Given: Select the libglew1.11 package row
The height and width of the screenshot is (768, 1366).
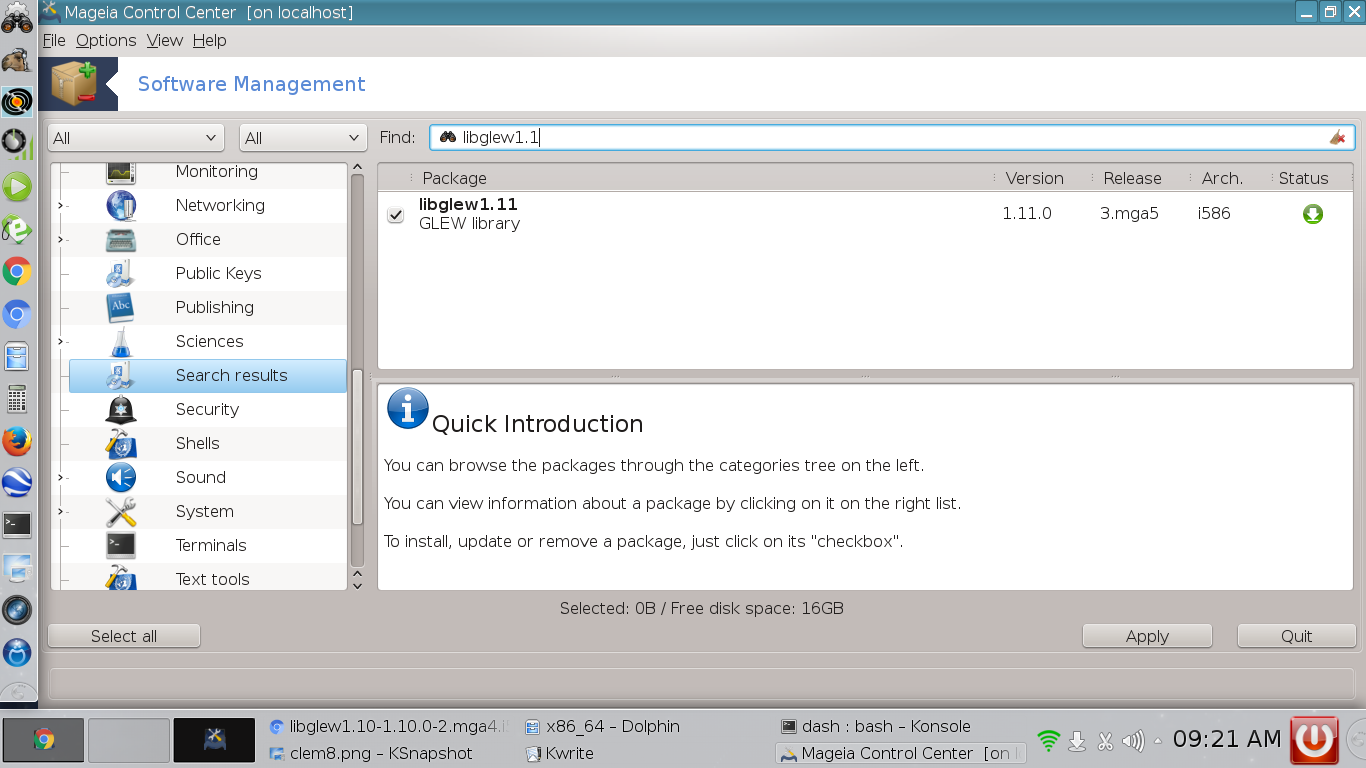Looking at the screenshot, I should click(865, 214).
